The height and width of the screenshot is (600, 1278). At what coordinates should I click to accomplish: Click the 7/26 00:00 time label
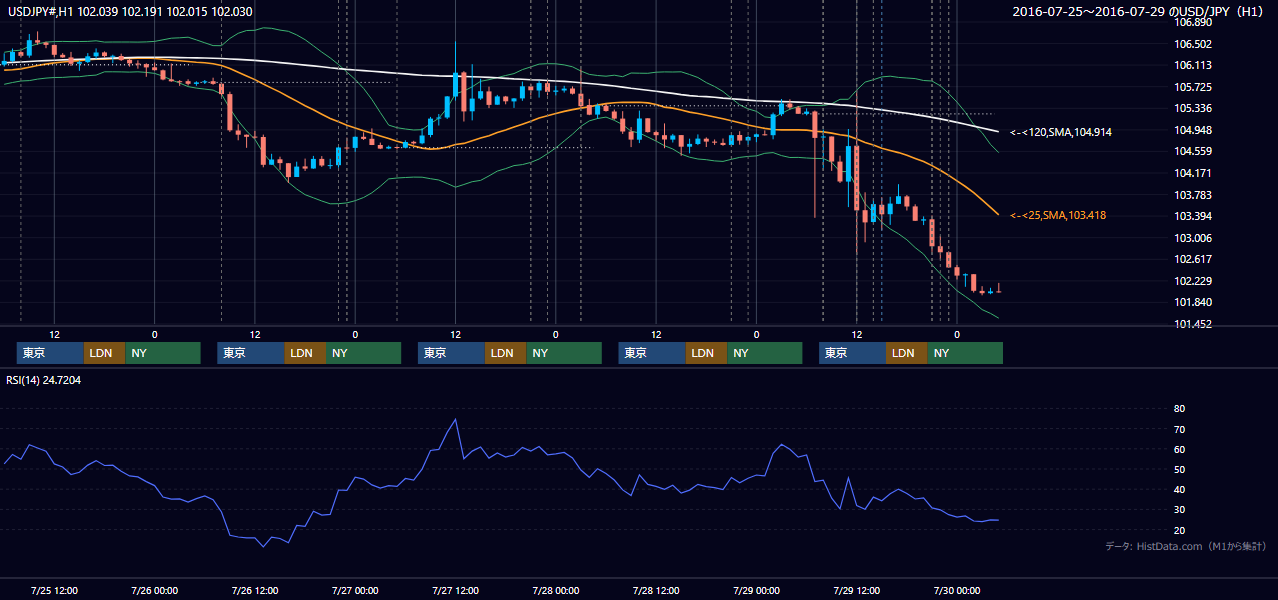155,590
